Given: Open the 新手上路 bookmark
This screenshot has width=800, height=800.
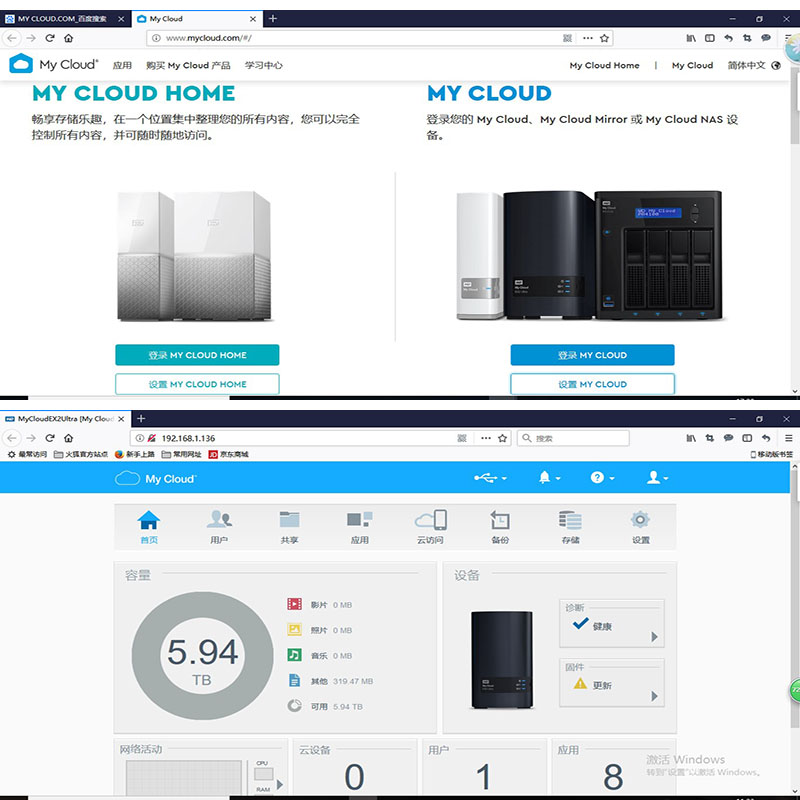Looking at the screenshot, I should 135,454.
